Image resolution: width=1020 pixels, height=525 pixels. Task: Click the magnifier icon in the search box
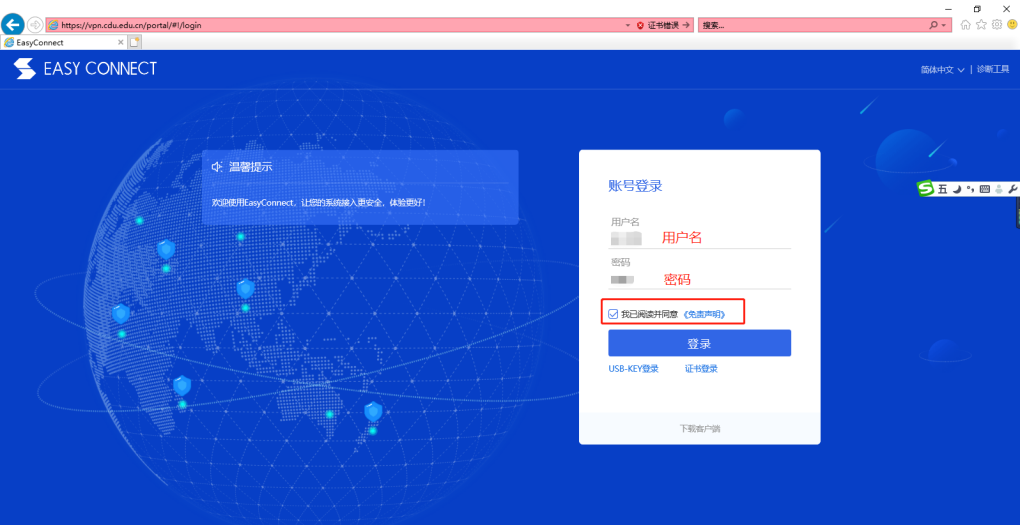coord(933,25)
